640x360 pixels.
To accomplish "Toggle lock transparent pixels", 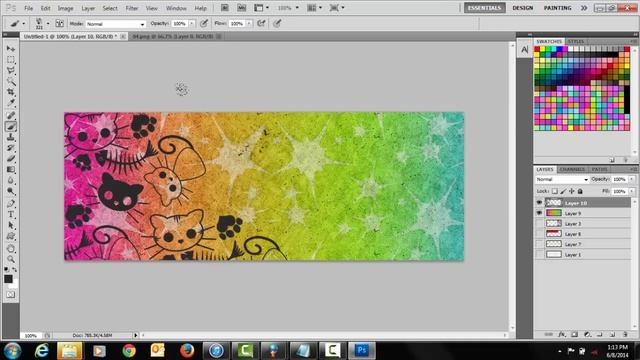I will 555,191.
